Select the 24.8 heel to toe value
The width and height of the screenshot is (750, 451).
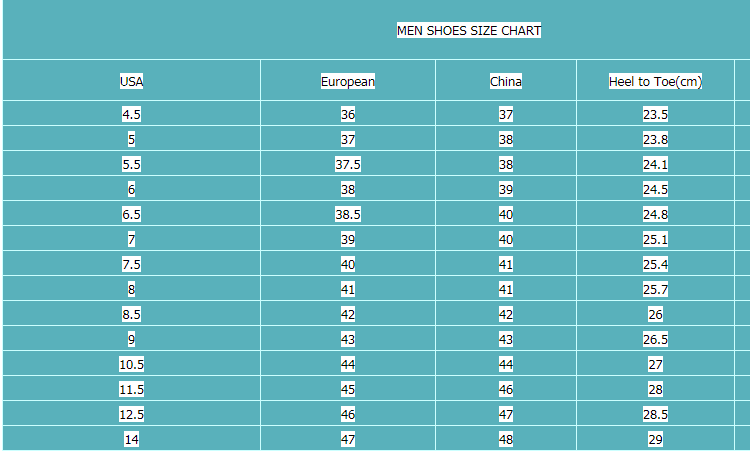pos(655,215)
